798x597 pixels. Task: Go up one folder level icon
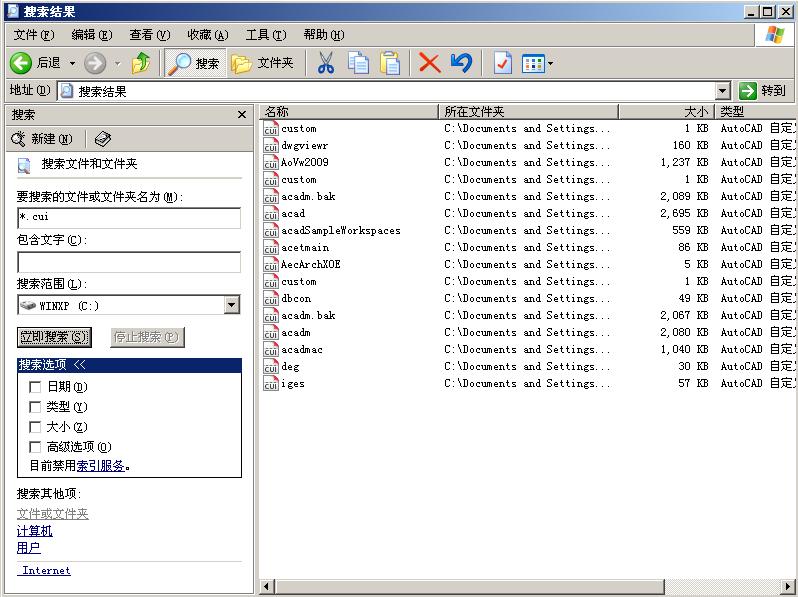point(141,63)
